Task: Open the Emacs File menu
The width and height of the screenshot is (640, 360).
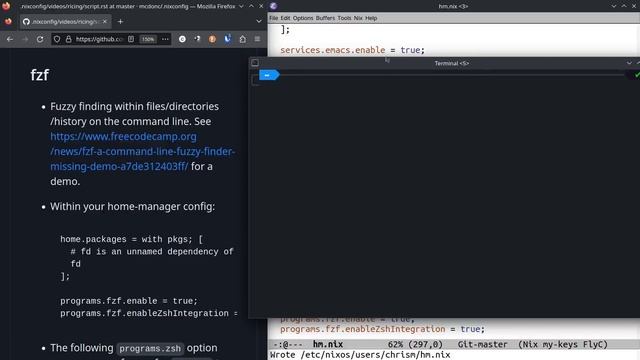Action: 273,18
